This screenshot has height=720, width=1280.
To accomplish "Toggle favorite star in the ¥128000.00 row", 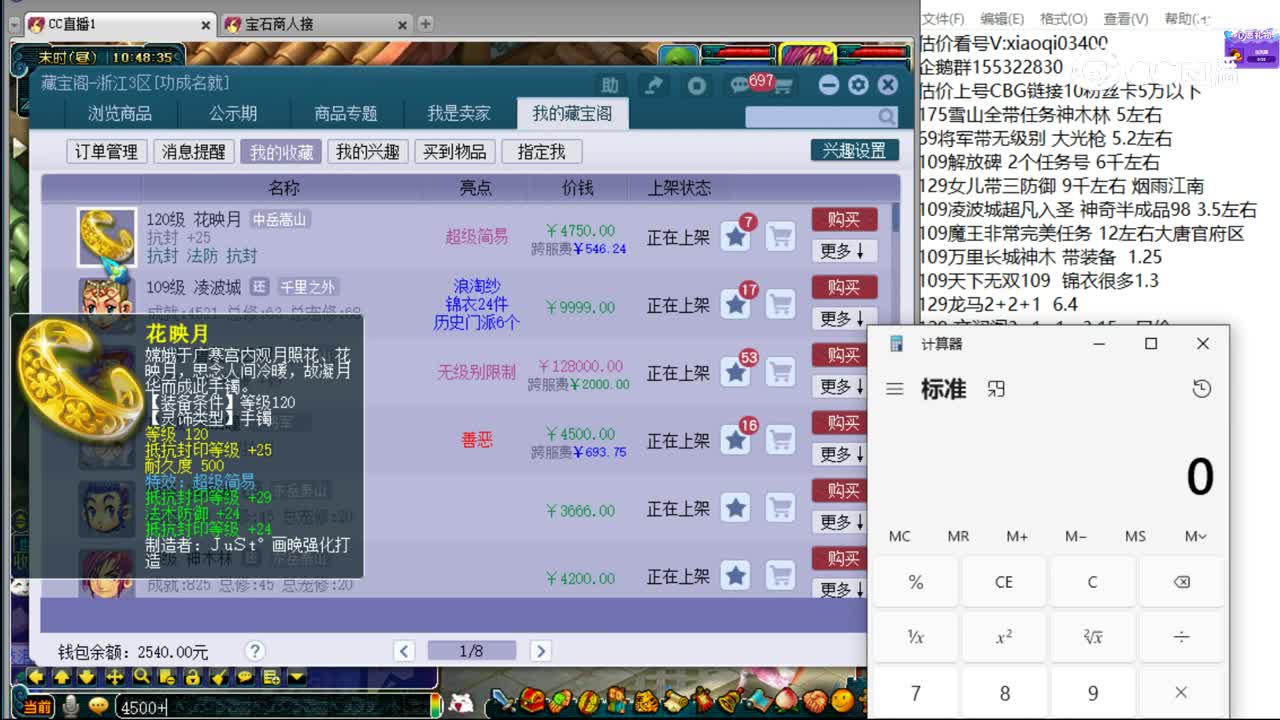I will 736,372.
